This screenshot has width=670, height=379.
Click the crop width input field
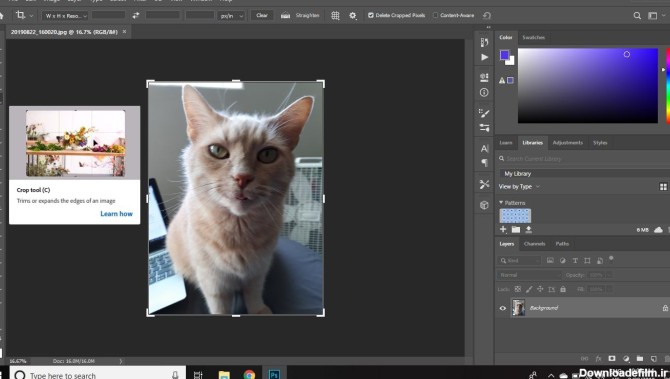point(109,15)
